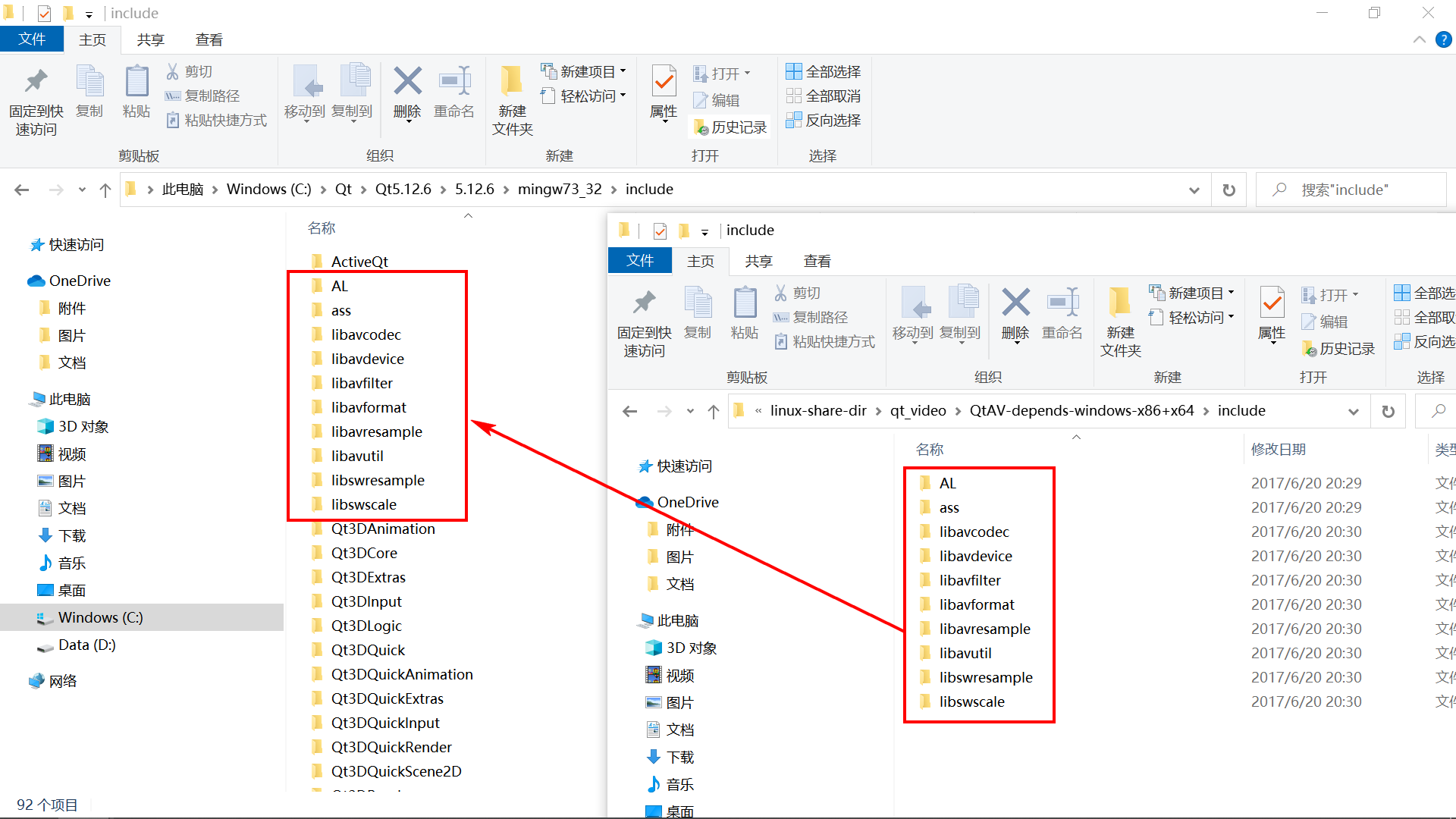The width and height of the screenshot is (1456, 819).
Task: Click the Rename (重命名) icon in front window
Action: [1062, 303]
